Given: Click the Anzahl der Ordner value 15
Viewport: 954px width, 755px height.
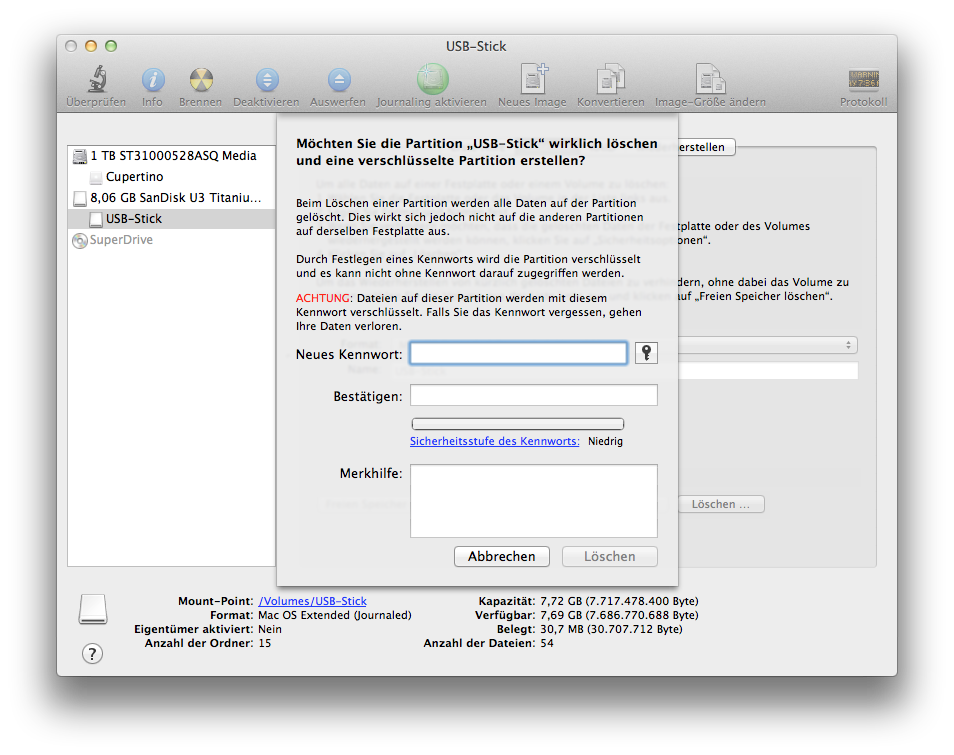Looking at the screenshot, I should [265, 643].
